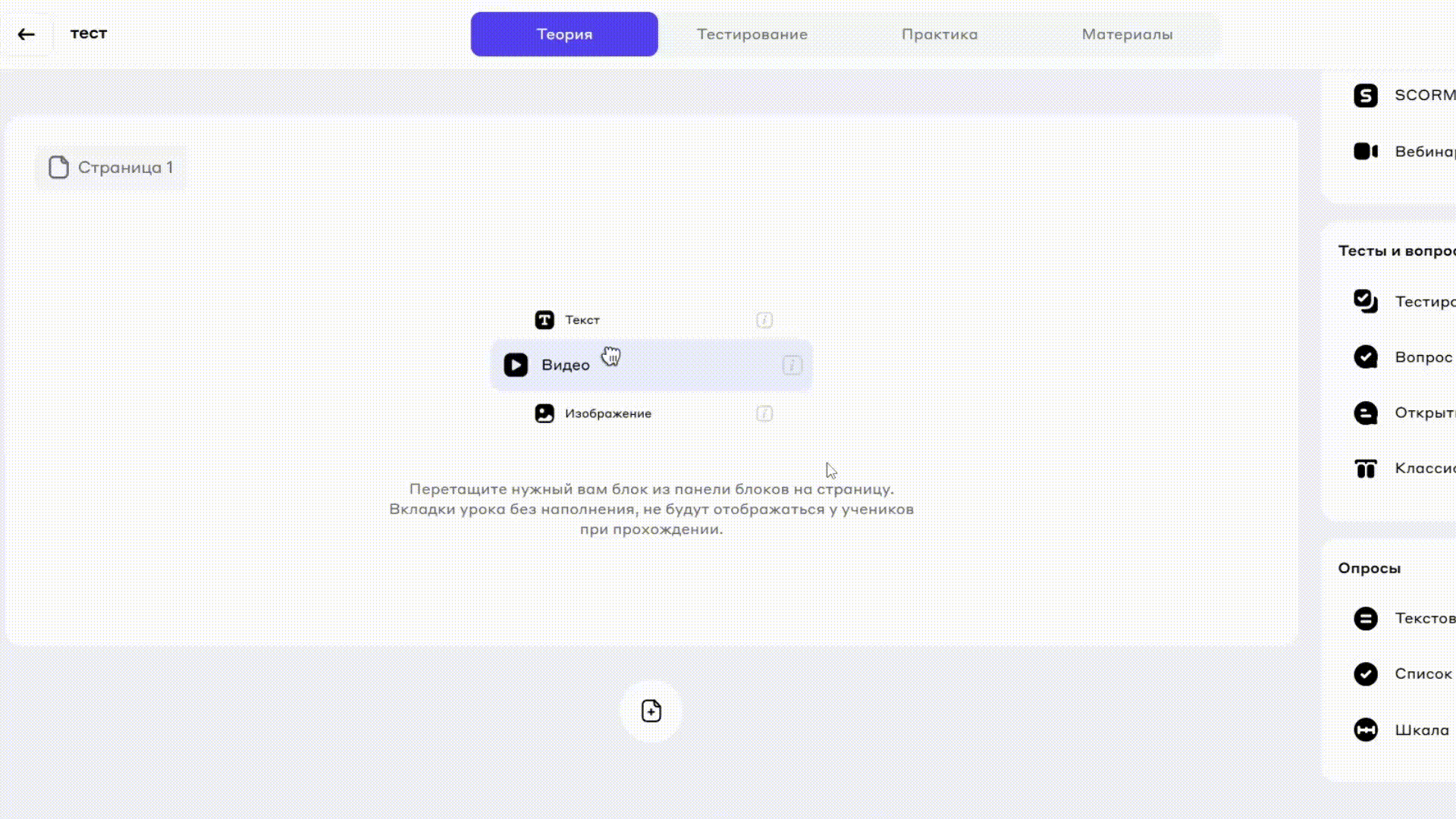Click the back arrow icon
Viewport: 1456px width, 819px height.
(x=27, y=34)
